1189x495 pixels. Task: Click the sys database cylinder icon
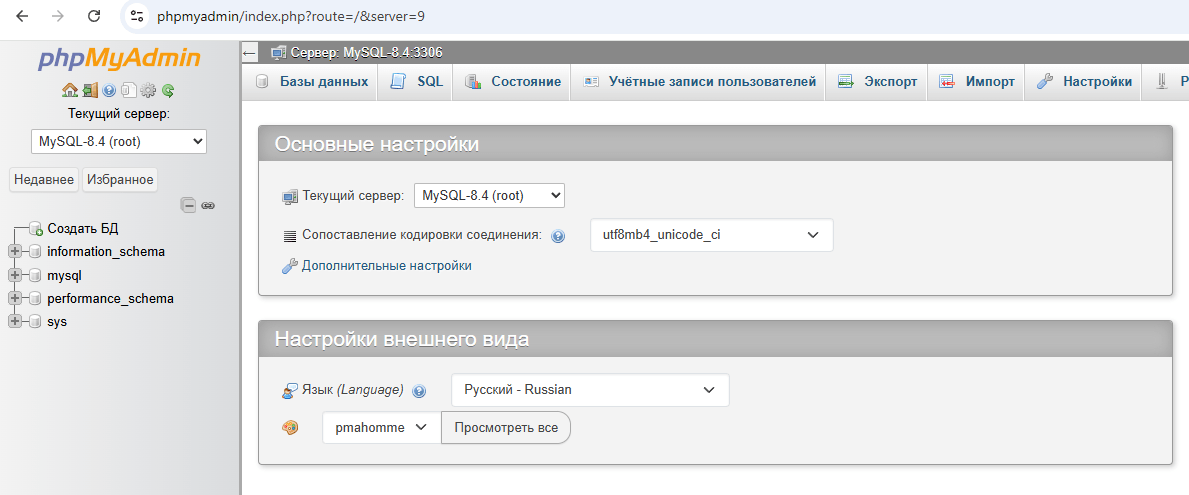(x=36, y=321)
